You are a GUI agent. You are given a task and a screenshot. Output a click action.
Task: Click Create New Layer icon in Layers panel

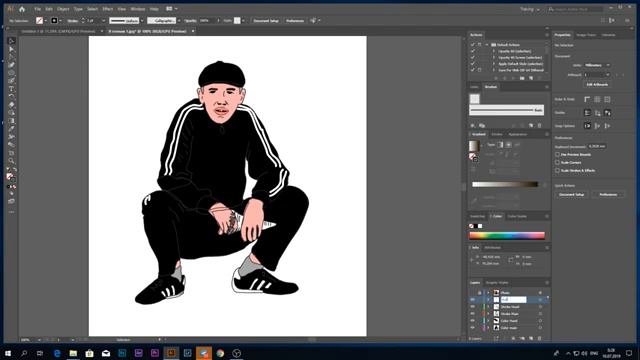[531, 338]
